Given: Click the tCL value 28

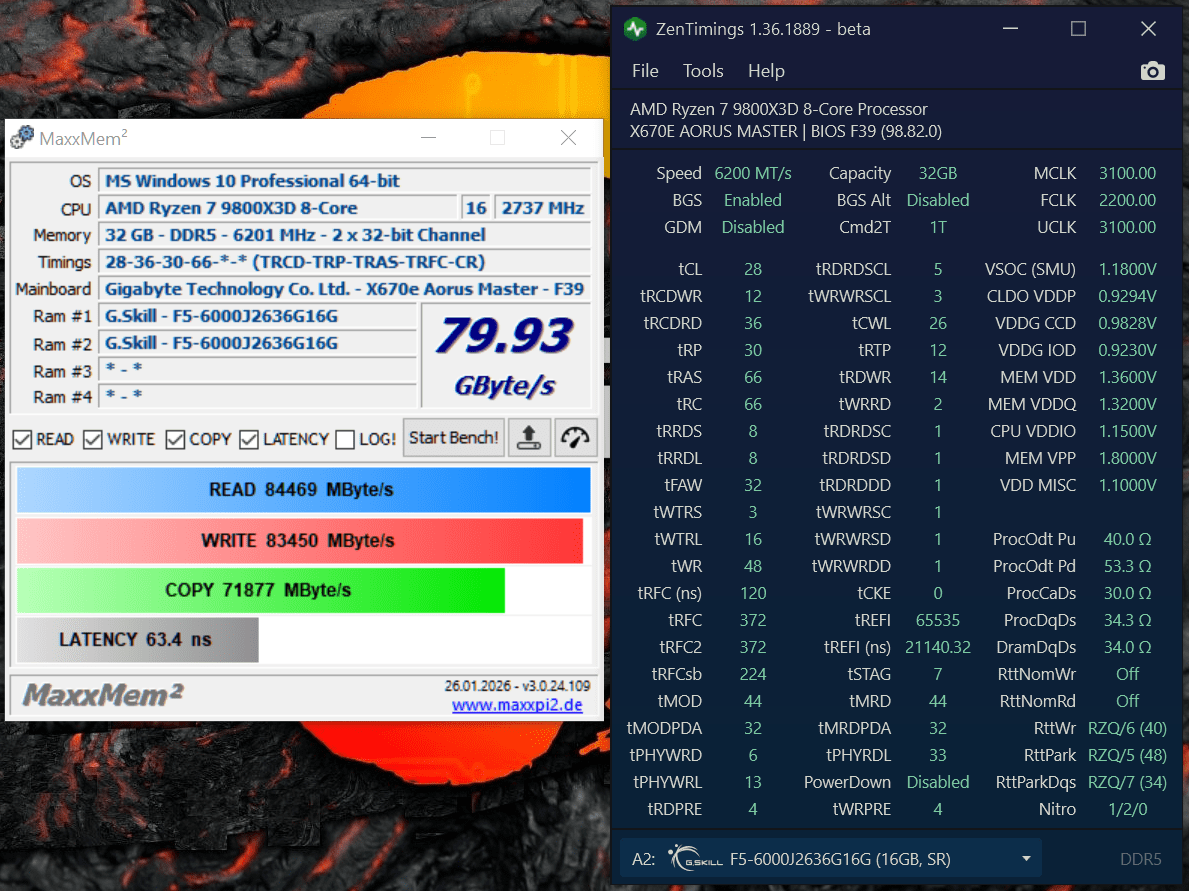Looking at the screenshot, I should 752,269.
